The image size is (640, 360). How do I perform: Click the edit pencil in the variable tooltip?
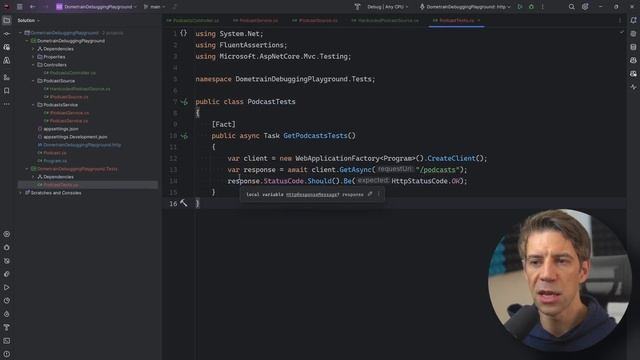370,194
